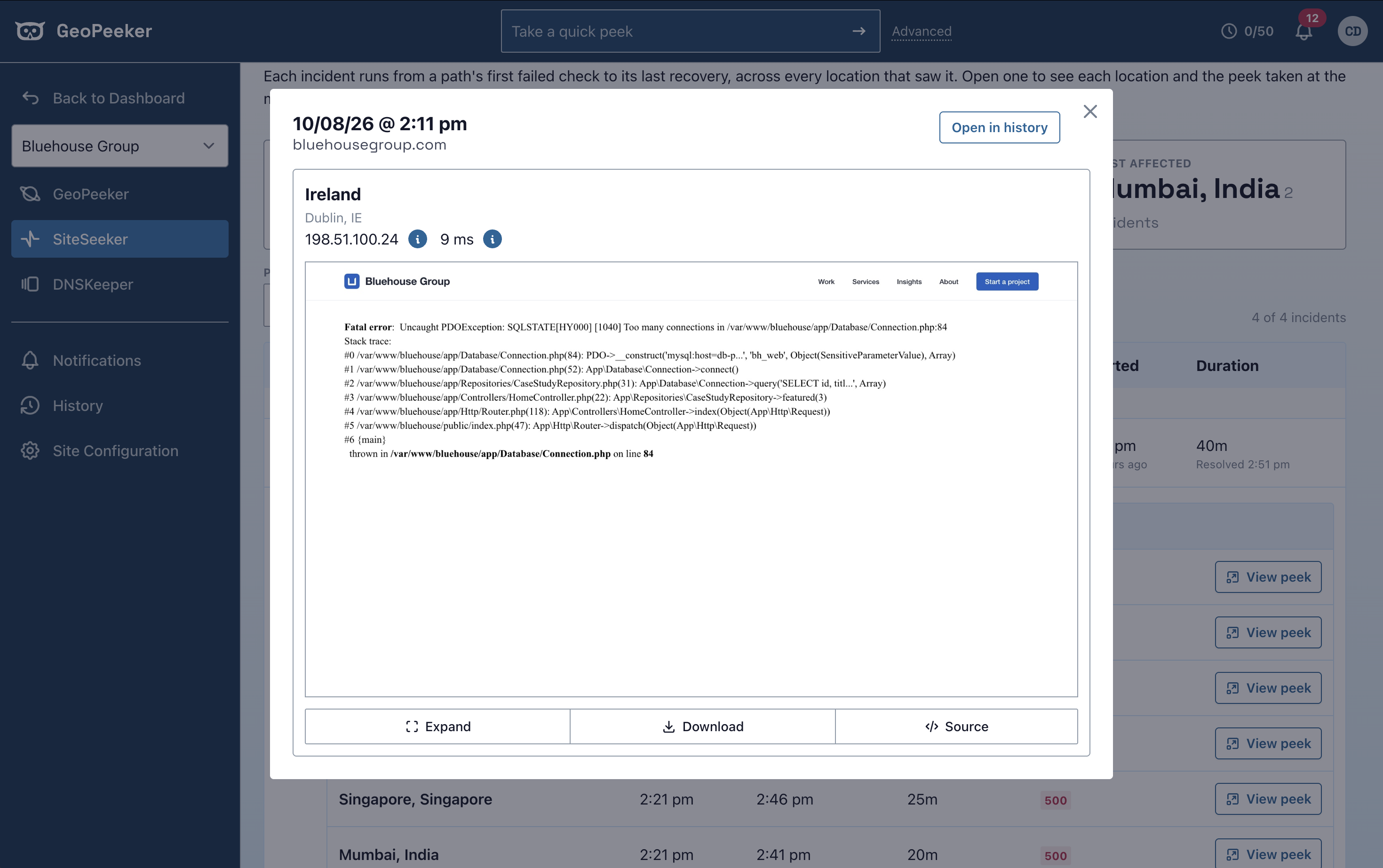The image size is (1383, 868).
Task: Click the GeoPeeker owl logo icon
Action: pos(29,31)
